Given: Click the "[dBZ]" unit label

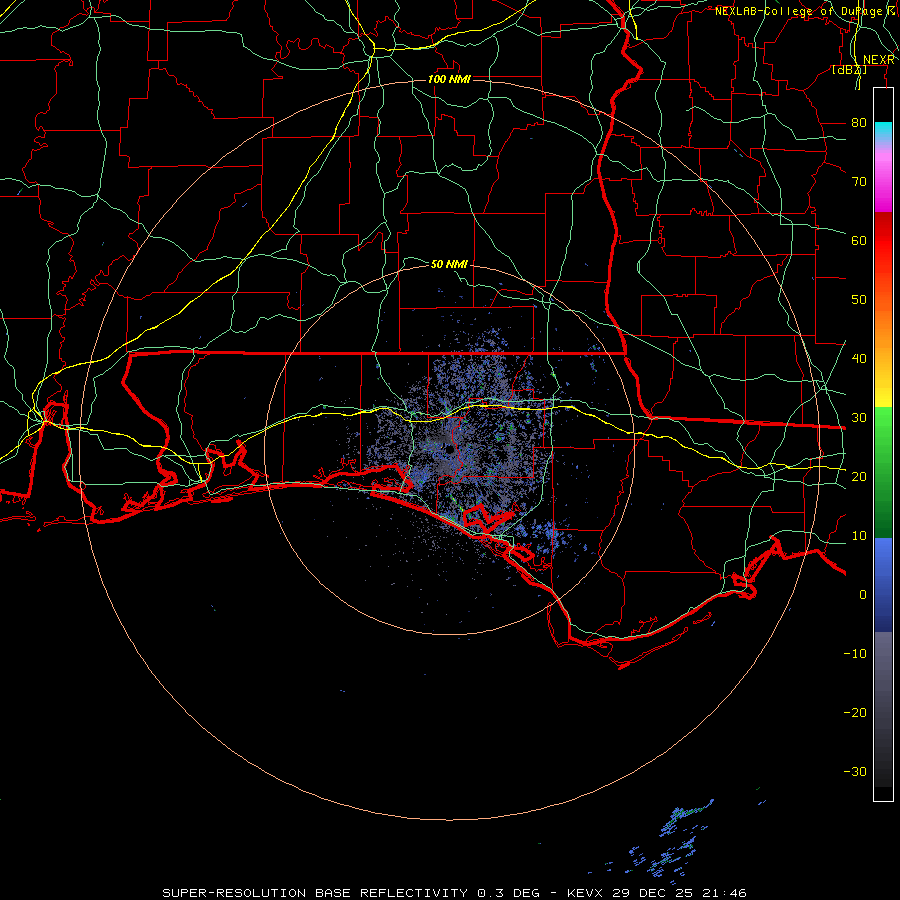Looking at the screenshot, I should [x=849, y=70].
